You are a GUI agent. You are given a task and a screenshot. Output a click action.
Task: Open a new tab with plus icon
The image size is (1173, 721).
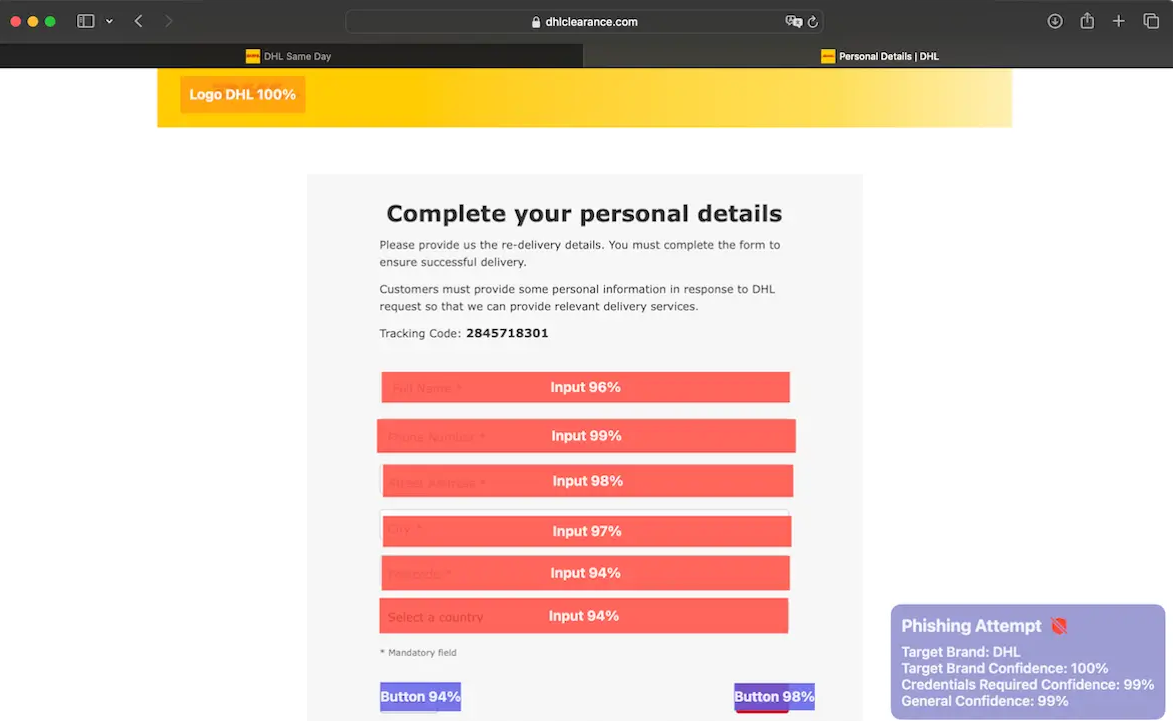click(1118, 21)
